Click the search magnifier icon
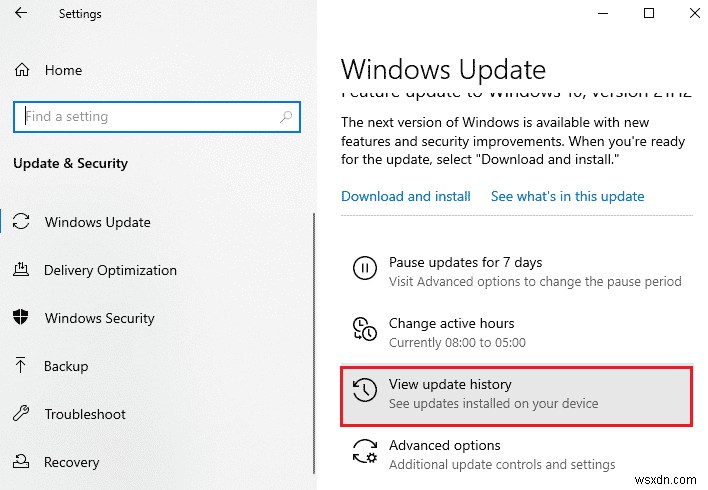Viewport: 708px width, 490px height. [287, 117]
